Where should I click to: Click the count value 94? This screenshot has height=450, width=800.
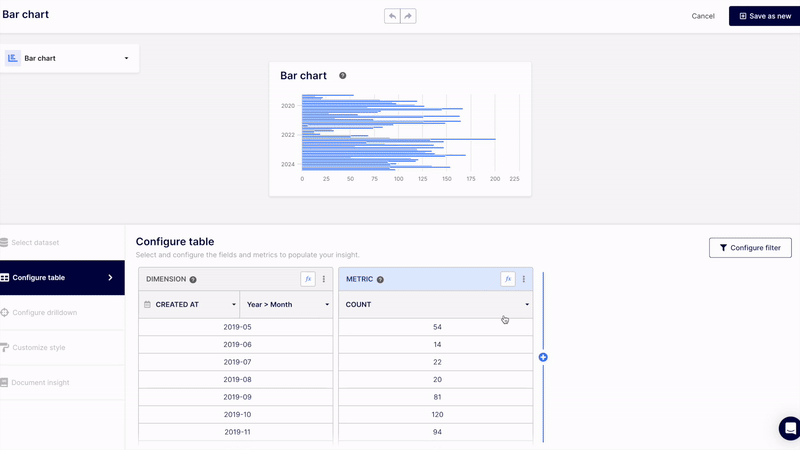437,432
